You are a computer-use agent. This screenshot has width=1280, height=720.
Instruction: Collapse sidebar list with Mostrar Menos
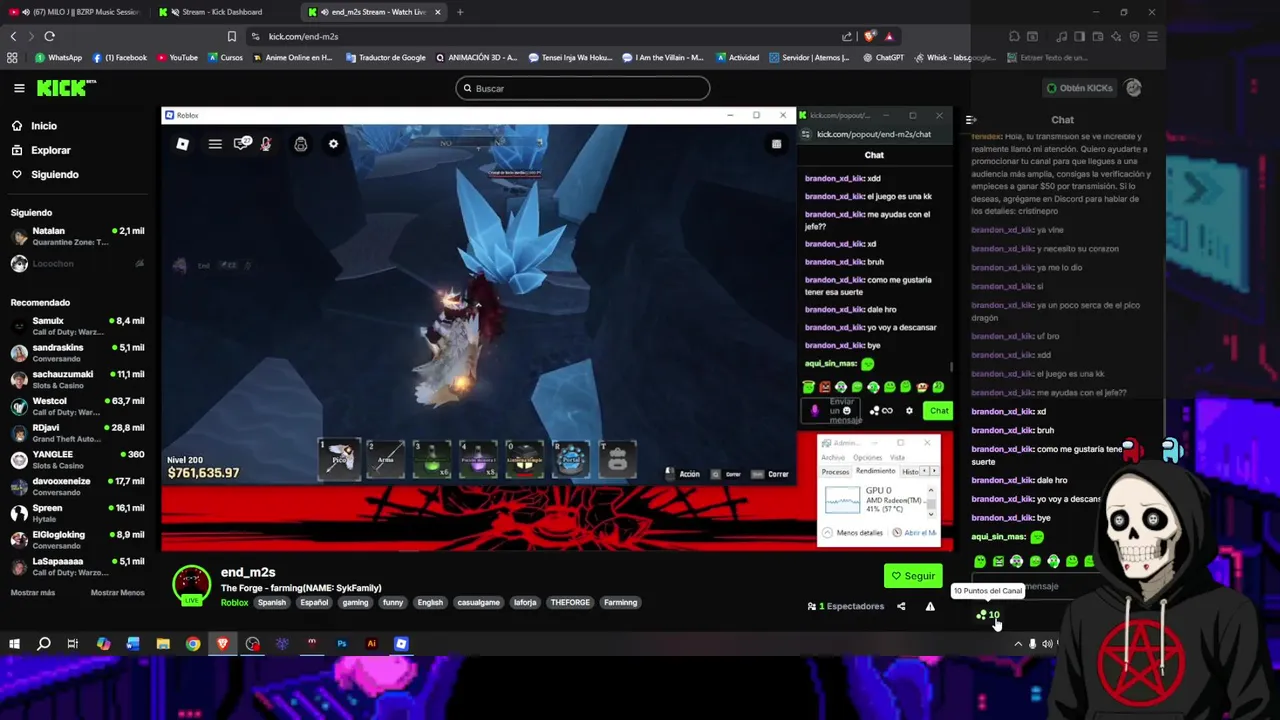click(x=118, y=592)
